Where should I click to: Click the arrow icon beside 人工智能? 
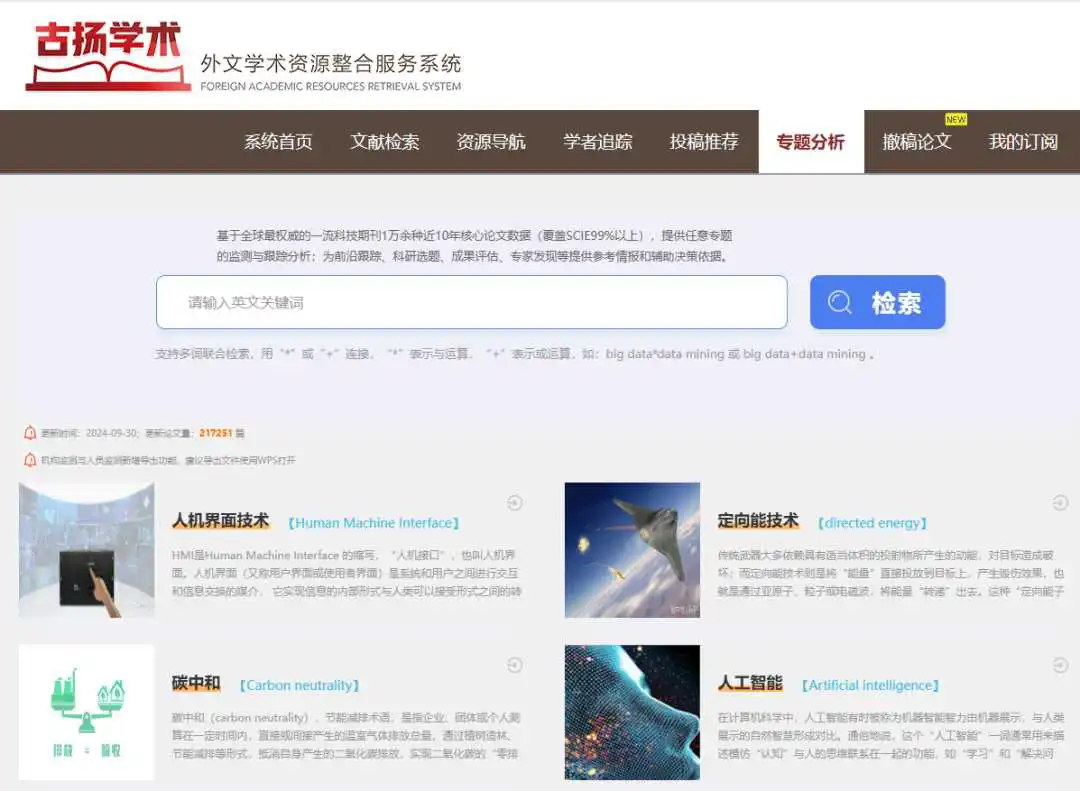[1060, 665]
